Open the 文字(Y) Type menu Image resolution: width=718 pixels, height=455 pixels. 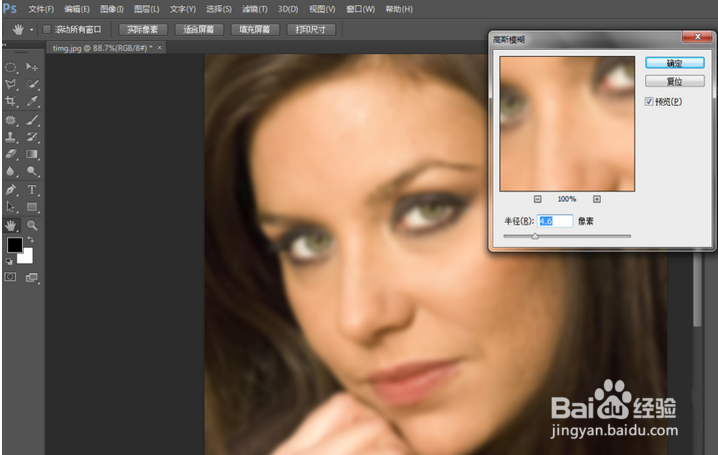click(x=183, y=9)
